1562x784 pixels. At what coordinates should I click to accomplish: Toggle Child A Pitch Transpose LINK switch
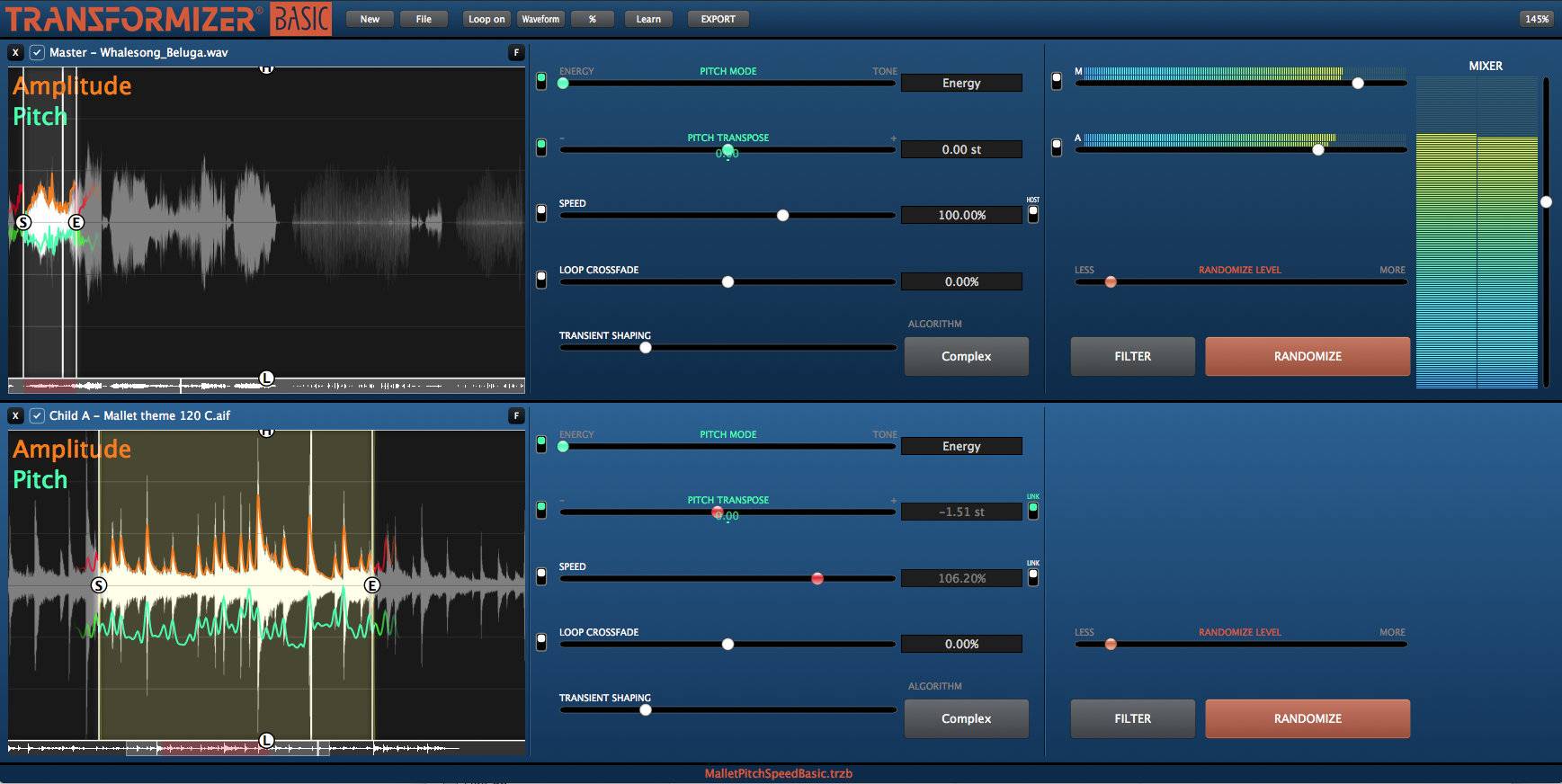coord(1033,511)
